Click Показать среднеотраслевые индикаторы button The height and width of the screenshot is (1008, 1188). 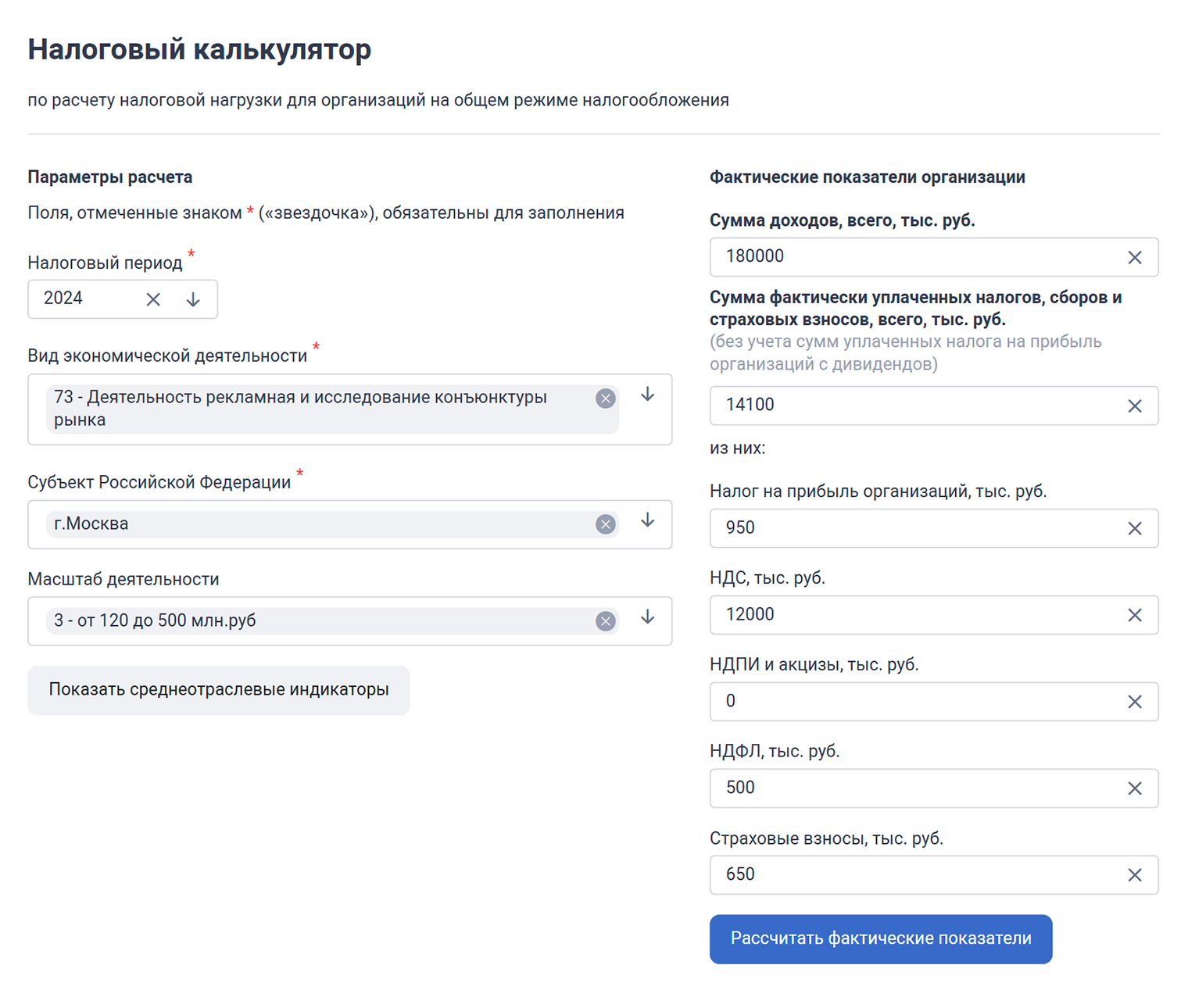click(219, 690)
